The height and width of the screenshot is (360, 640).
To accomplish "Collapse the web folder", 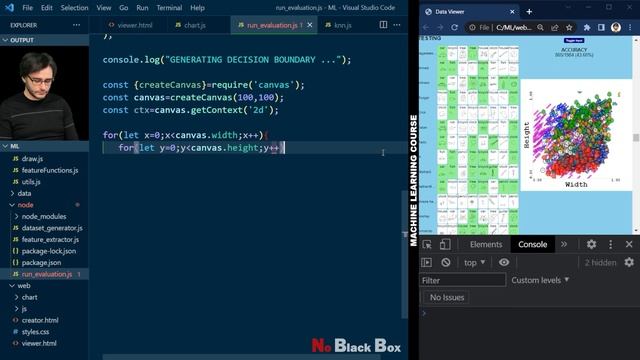I will pyautogui.click(x=24, y=286).
